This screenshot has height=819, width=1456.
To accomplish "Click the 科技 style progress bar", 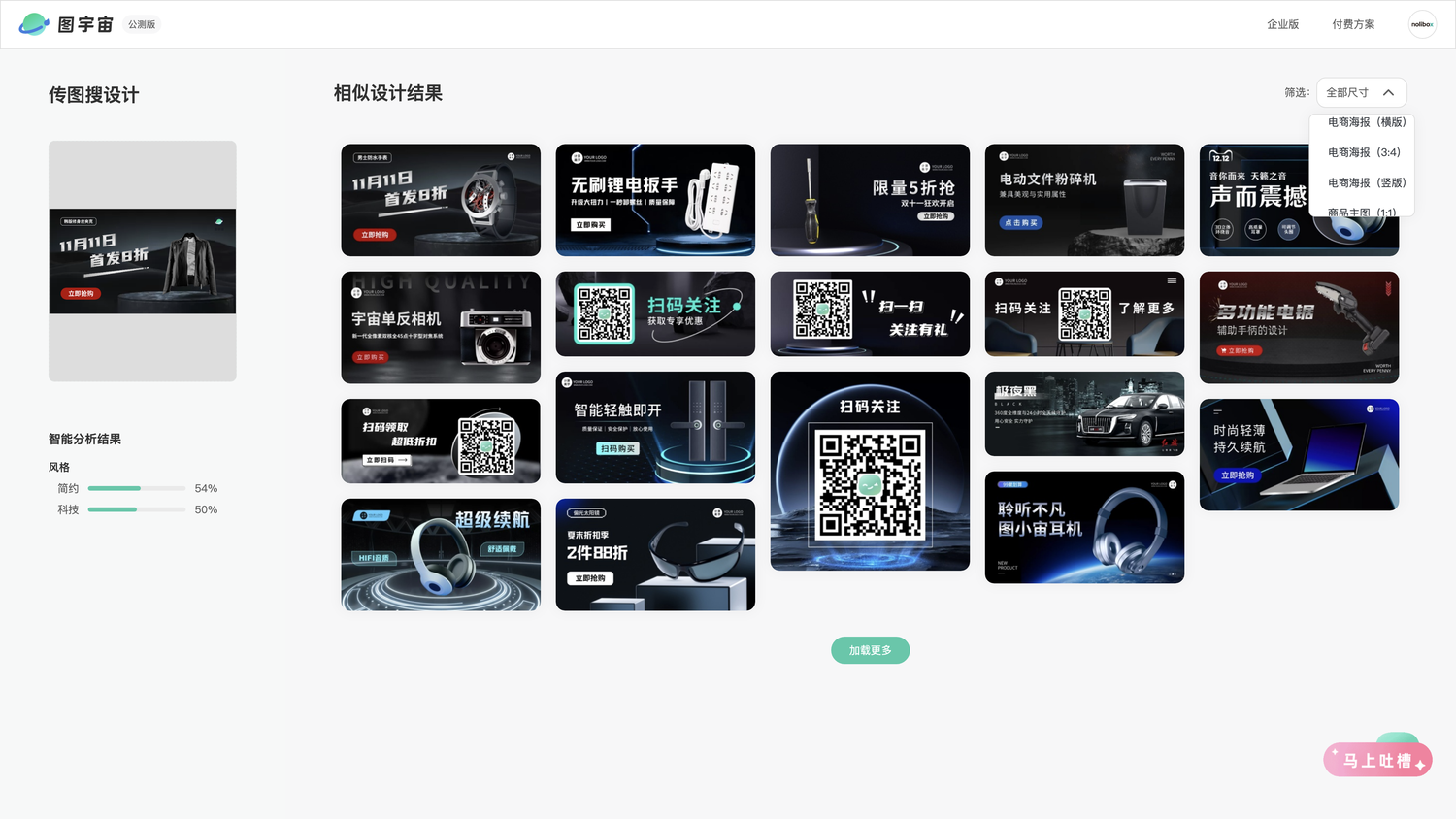I will click(x=137, y=509).
